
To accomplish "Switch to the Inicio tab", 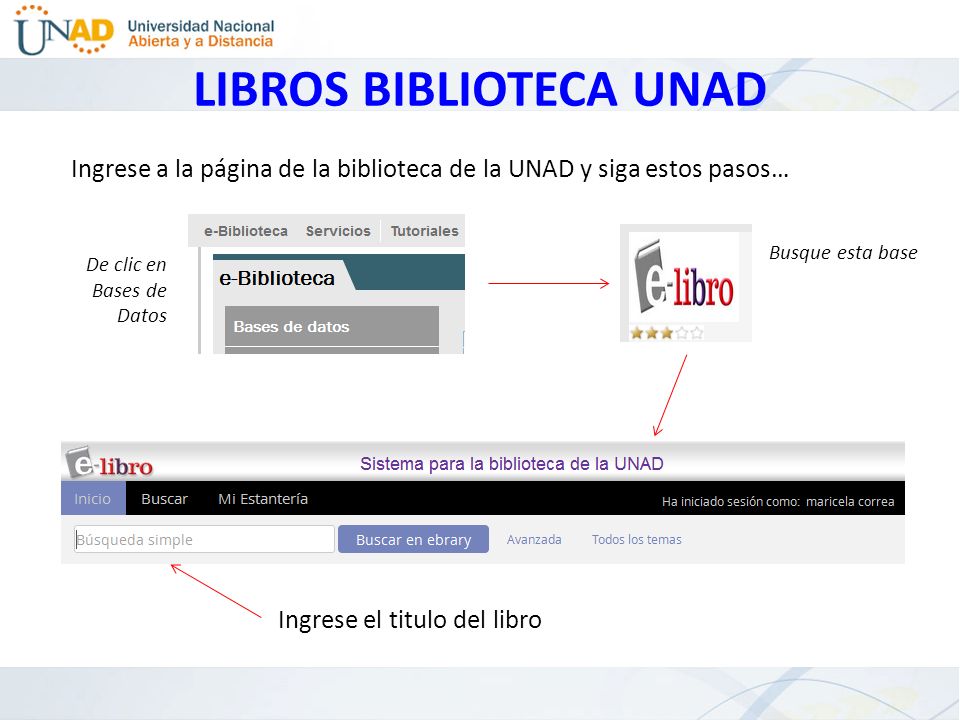I will coord(93,498).
